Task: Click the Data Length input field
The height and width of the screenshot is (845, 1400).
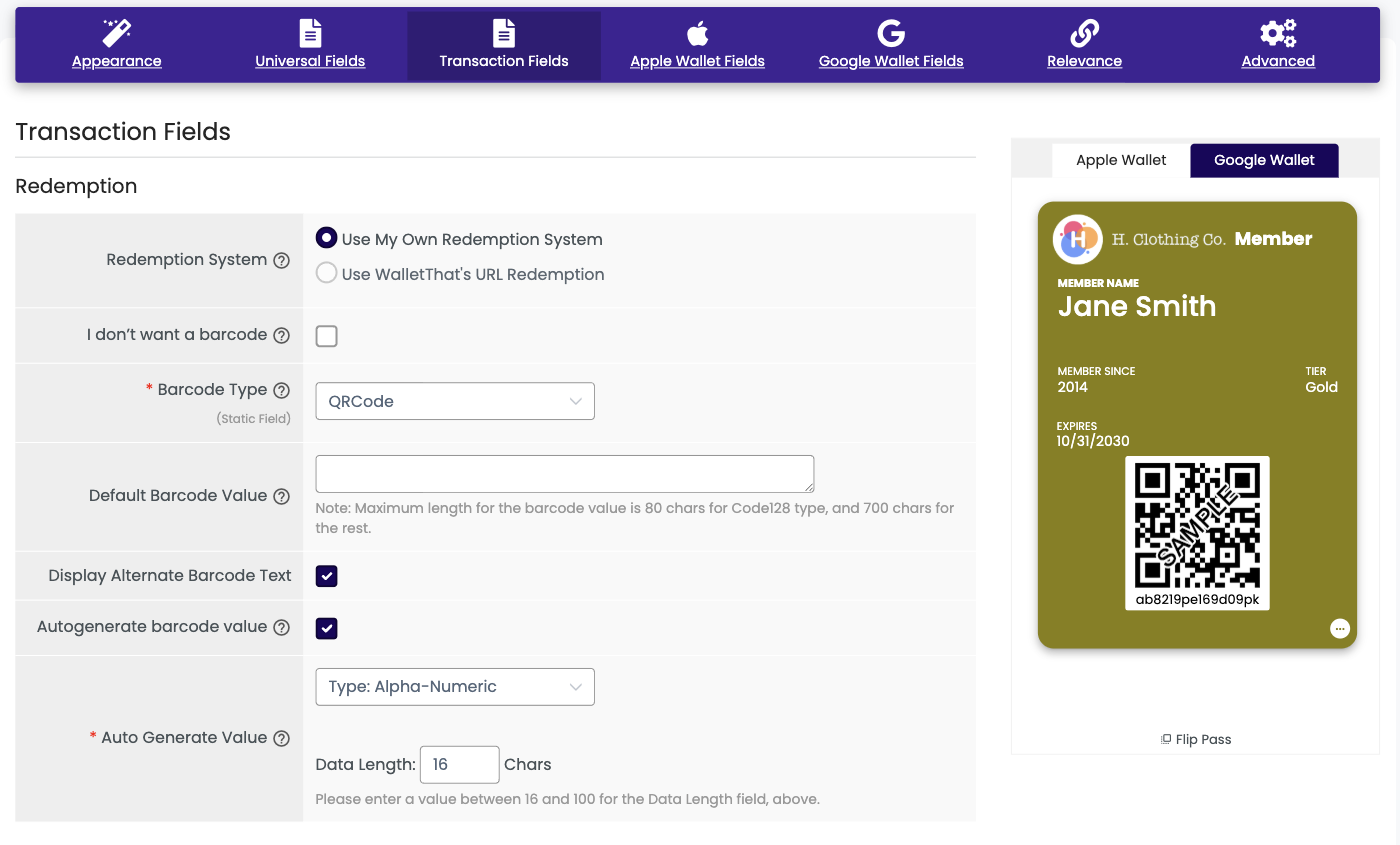Action: click(459, 765)
